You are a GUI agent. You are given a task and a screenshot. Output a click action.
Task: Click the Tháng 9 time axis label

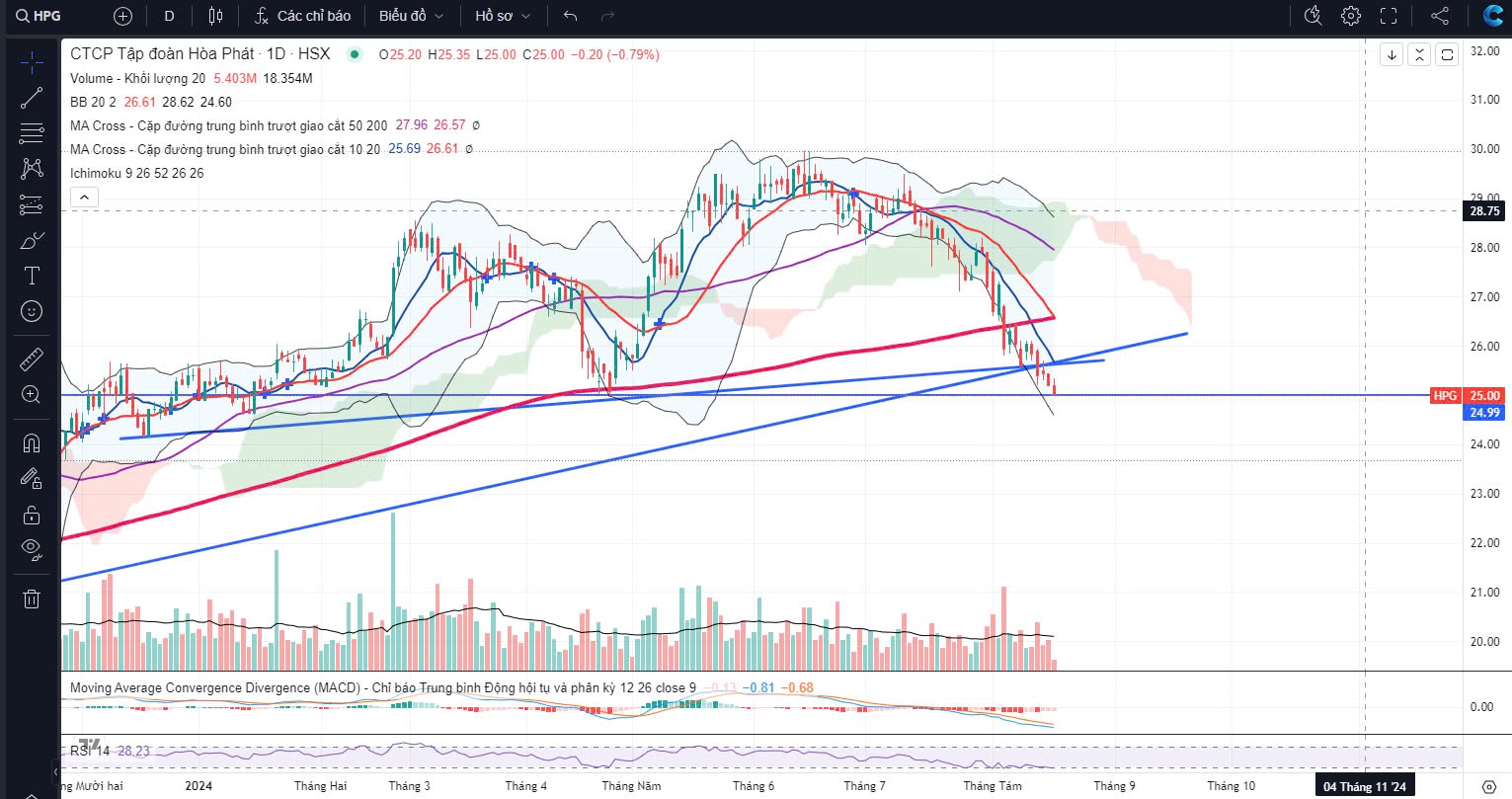(1114, 786)
